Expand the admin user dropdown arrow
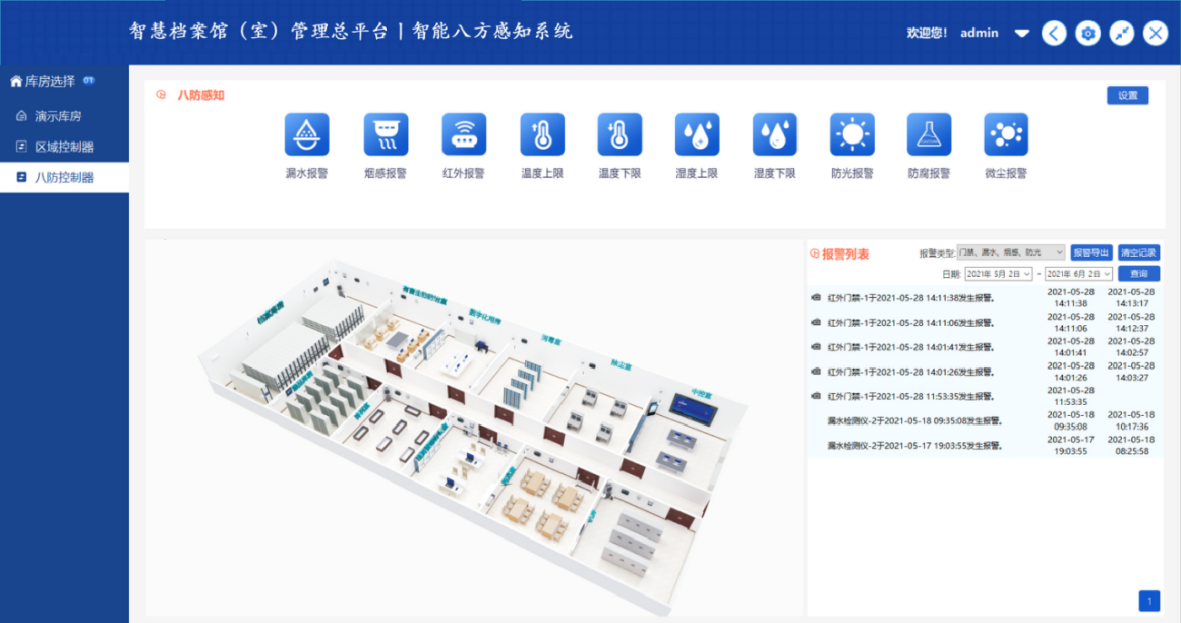The image size is (1181, 623). [x=1021, y=33]
